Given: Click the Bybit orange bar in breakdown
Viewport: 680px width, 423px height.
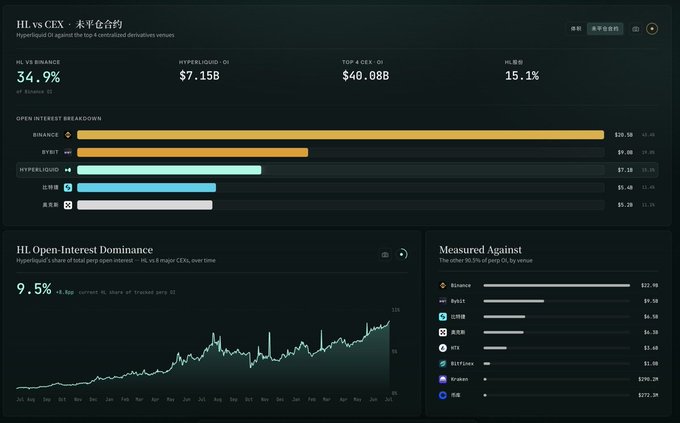Looking at the screenshot, I should click(x=193, y=152).
